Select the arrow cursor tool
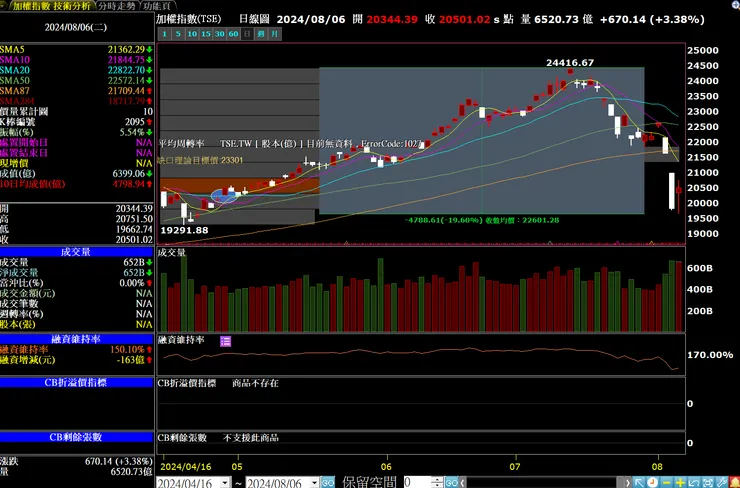 coord(639,482)
